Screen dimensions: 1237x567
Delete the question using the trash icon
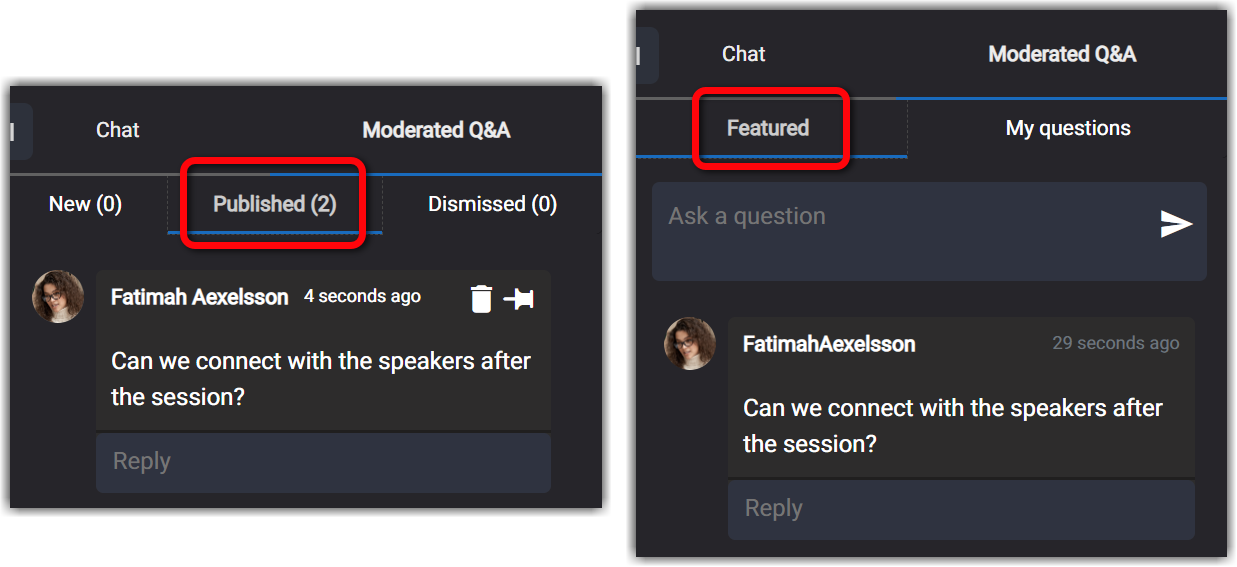pyautogui.click(x=481, y=298)
